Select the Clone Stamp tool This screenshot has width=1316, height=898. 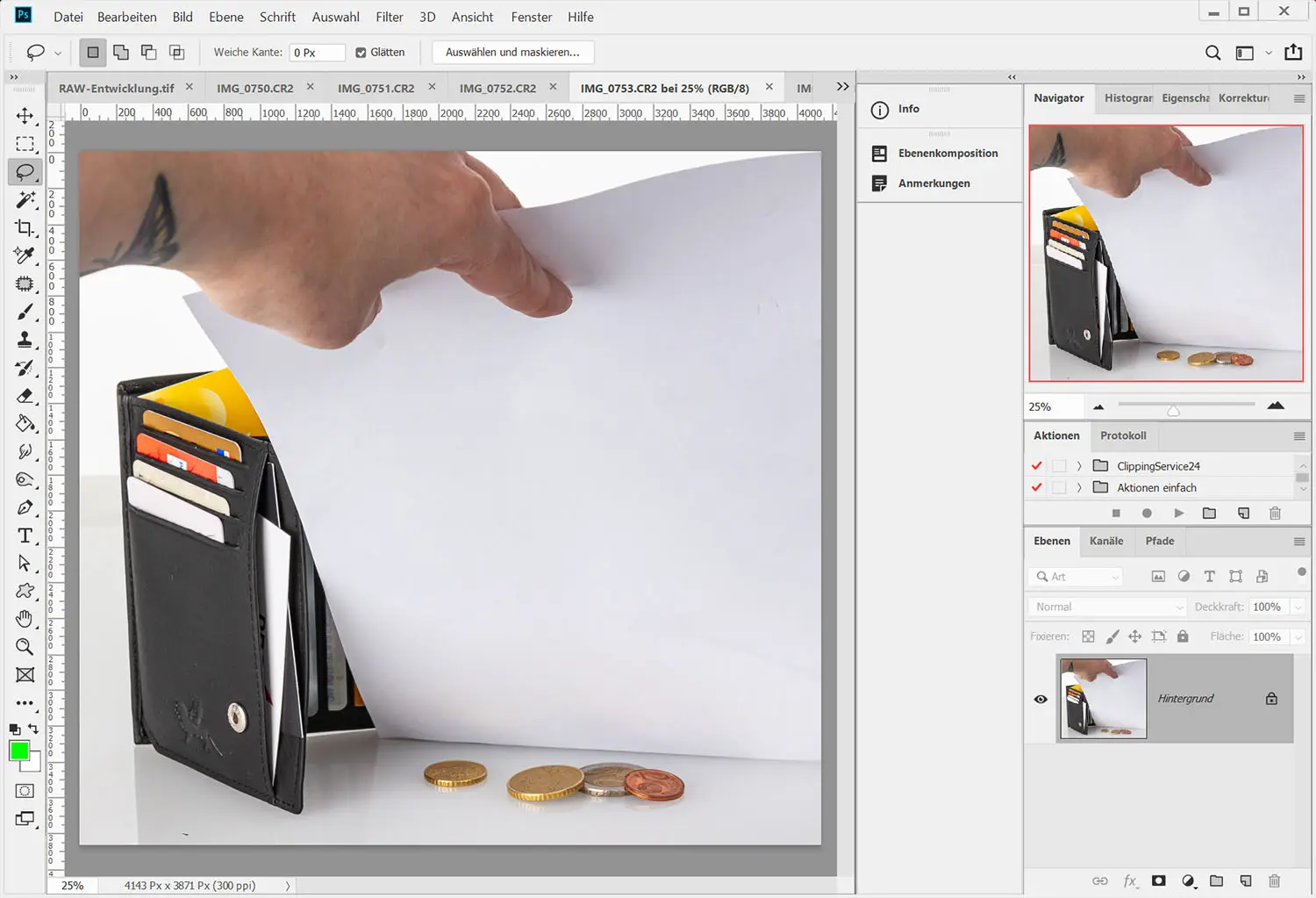click(25, 340)
